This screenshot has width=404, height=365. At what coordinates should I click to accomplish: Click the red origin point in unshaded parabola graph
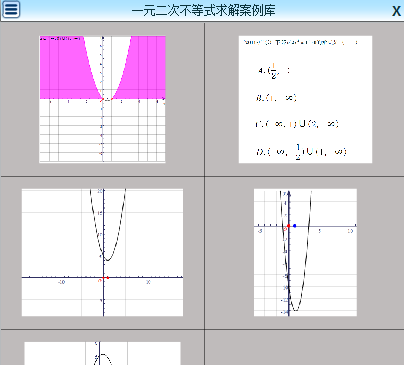103,277
